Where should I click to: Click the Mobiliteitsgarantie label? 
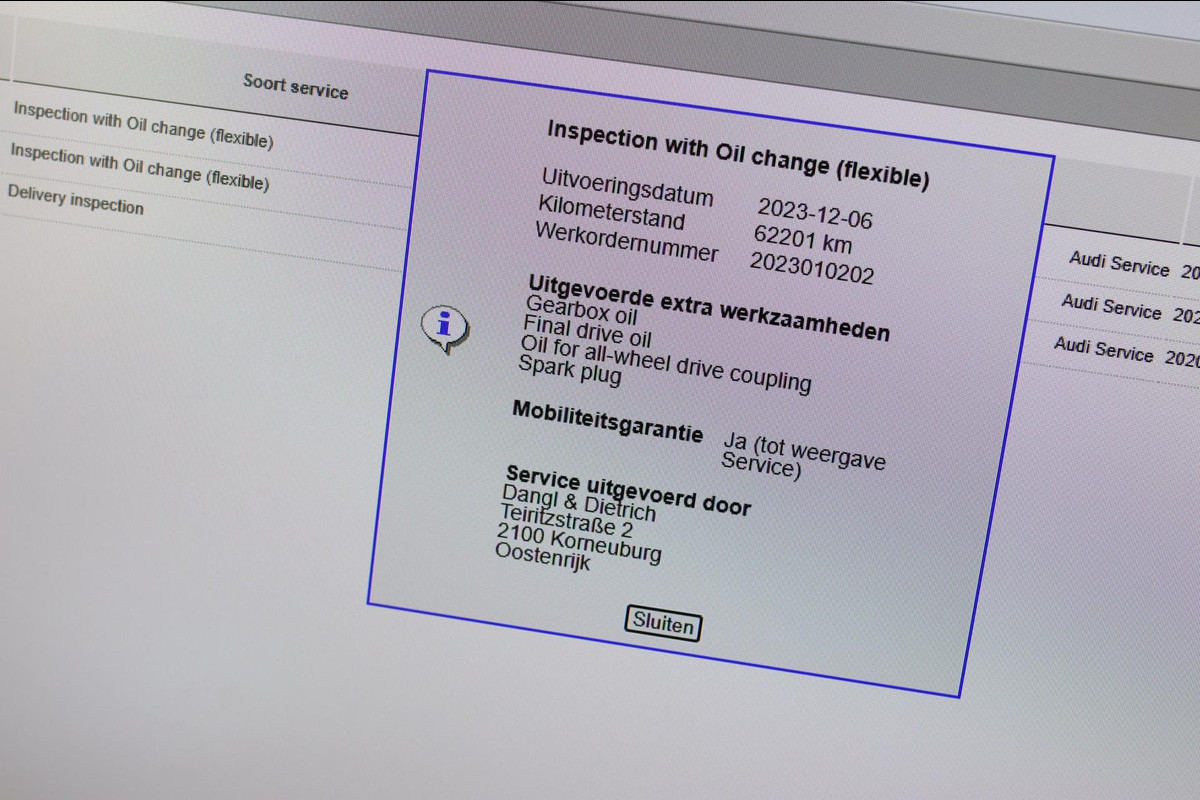coord(608,421)
